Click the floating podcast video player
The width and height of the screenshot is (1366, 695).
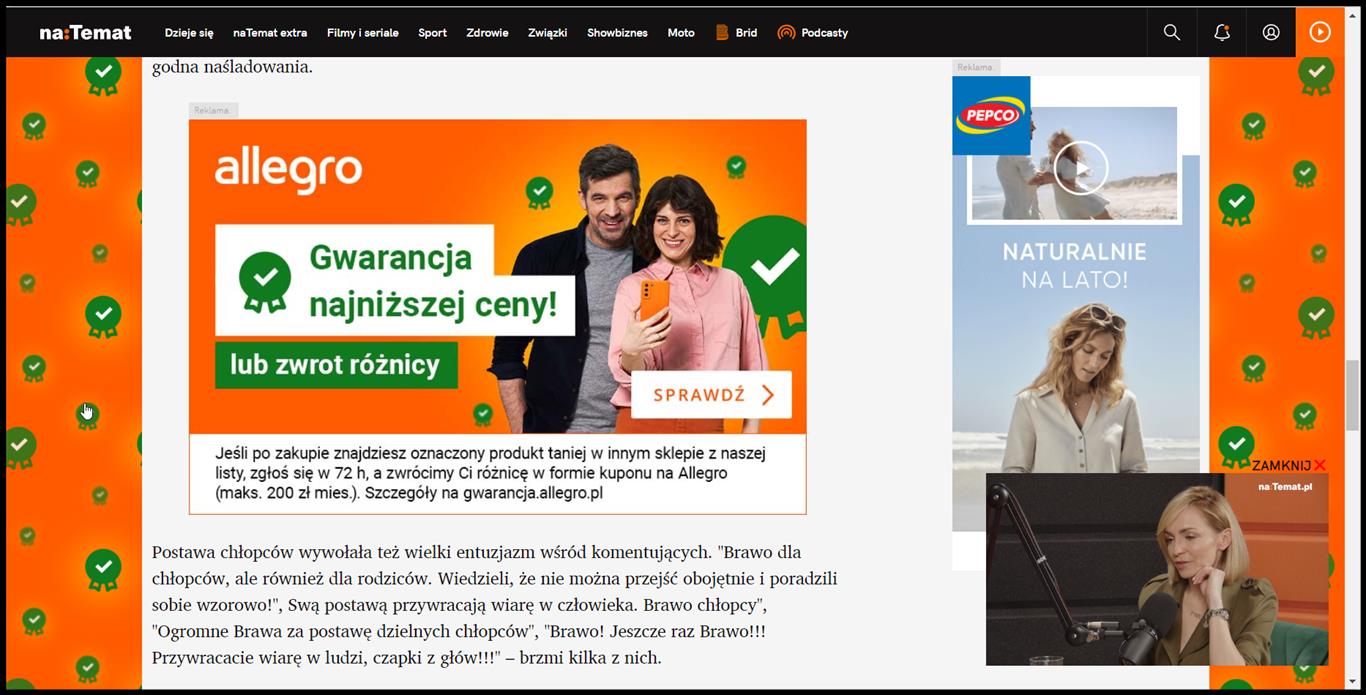click(x=1157, y=569)
